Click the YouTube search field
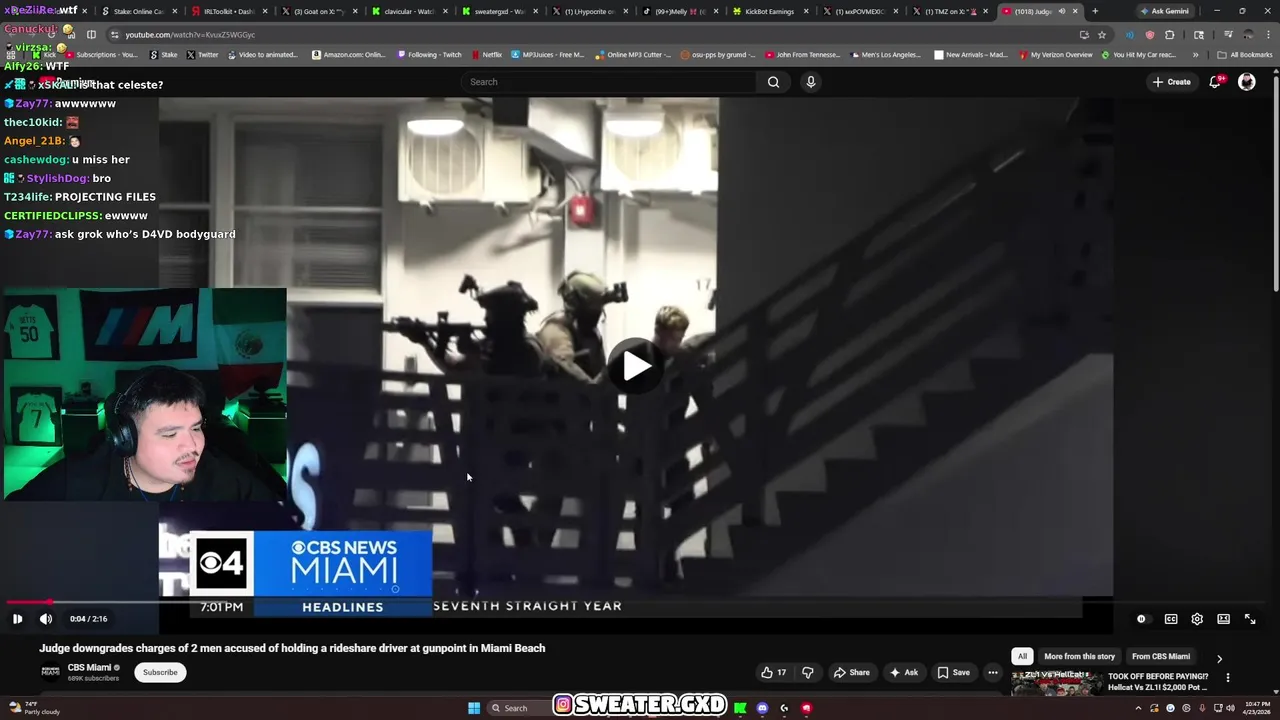The height and width of the screenshot is (720, 1280). 608,82
